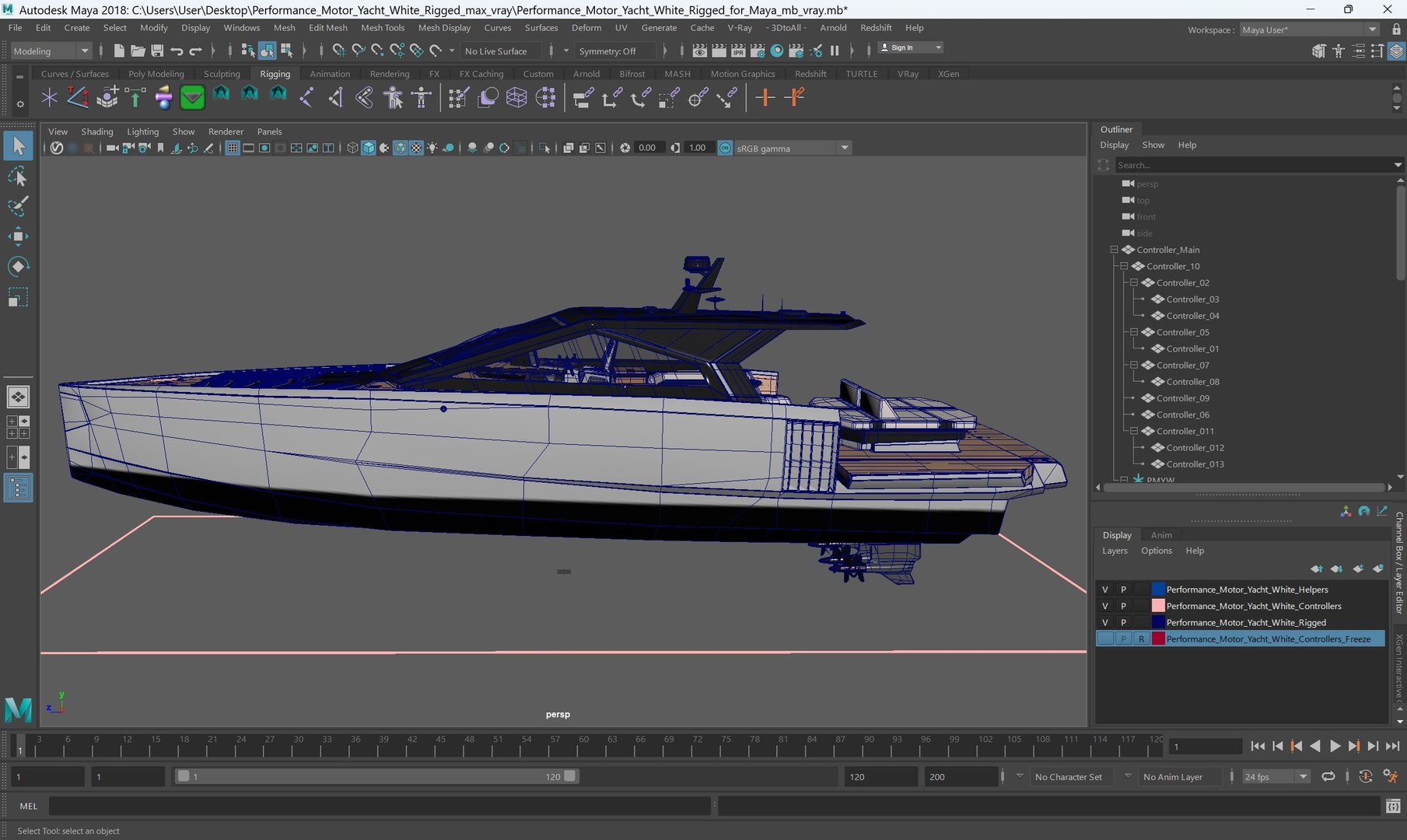Open the Script Editor icon
Image resolution: width=1407 pixels, height=840 pixels.
point(1393,806)
